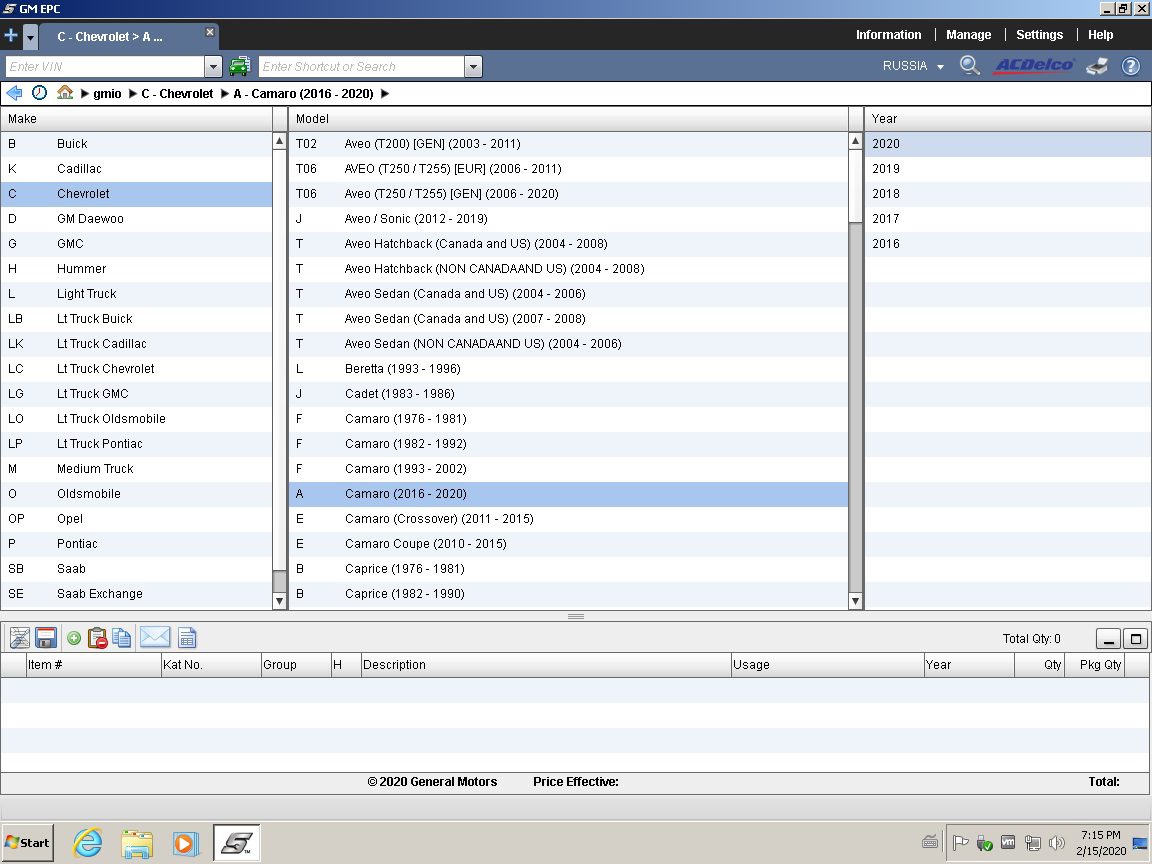Click the clipboard remove item icon
Viewport: 1152px width, 864px height.
[x=98, y=638]
